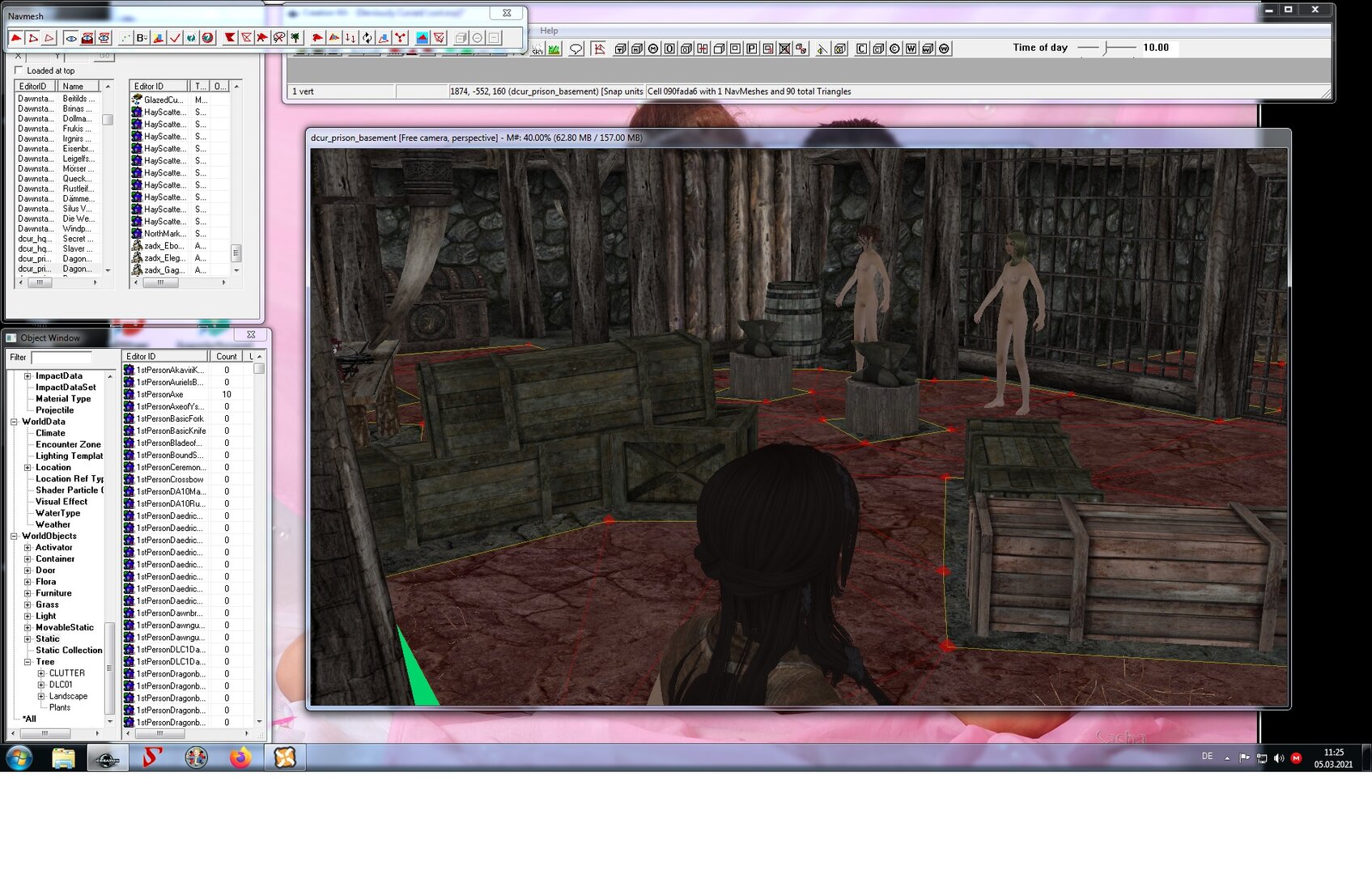Click the blue square with red triangle icon
The width and height of the screenshot is (1372, 874).
(x=423, y=38)
